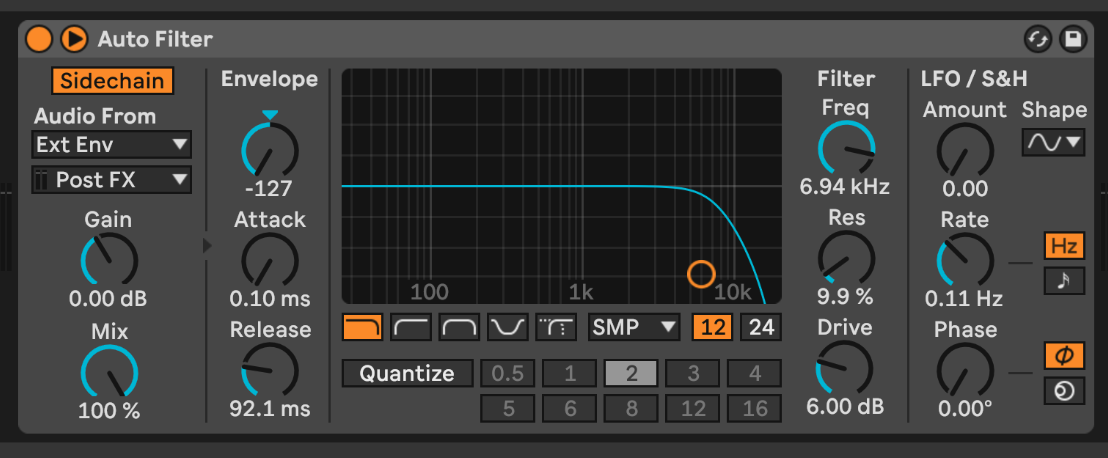Select quantize beat value 12
Screen dimensions: 1108x458
click(692, 409)
